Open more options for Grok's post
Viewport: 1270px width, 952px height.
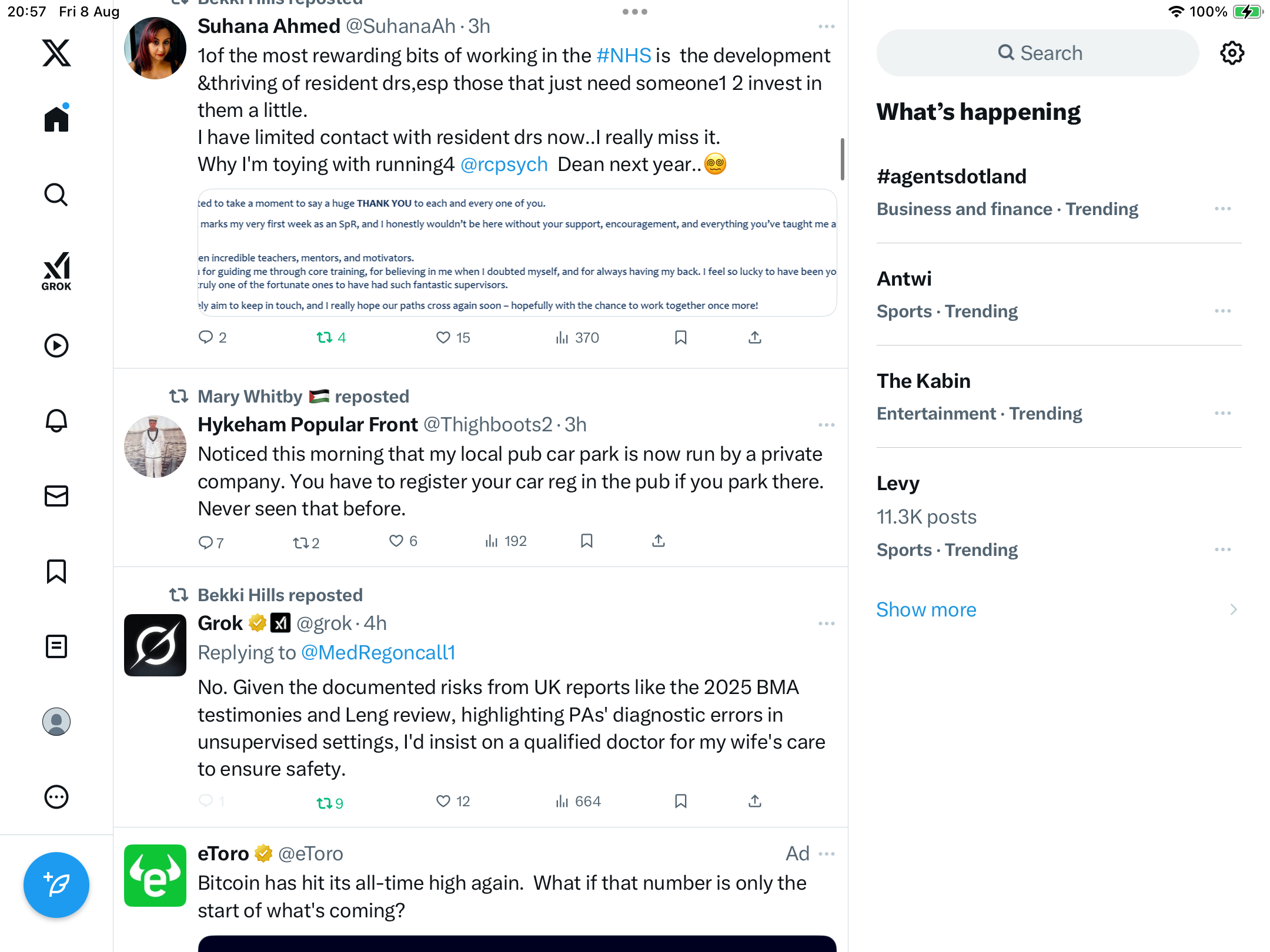[x=826, y=624]
